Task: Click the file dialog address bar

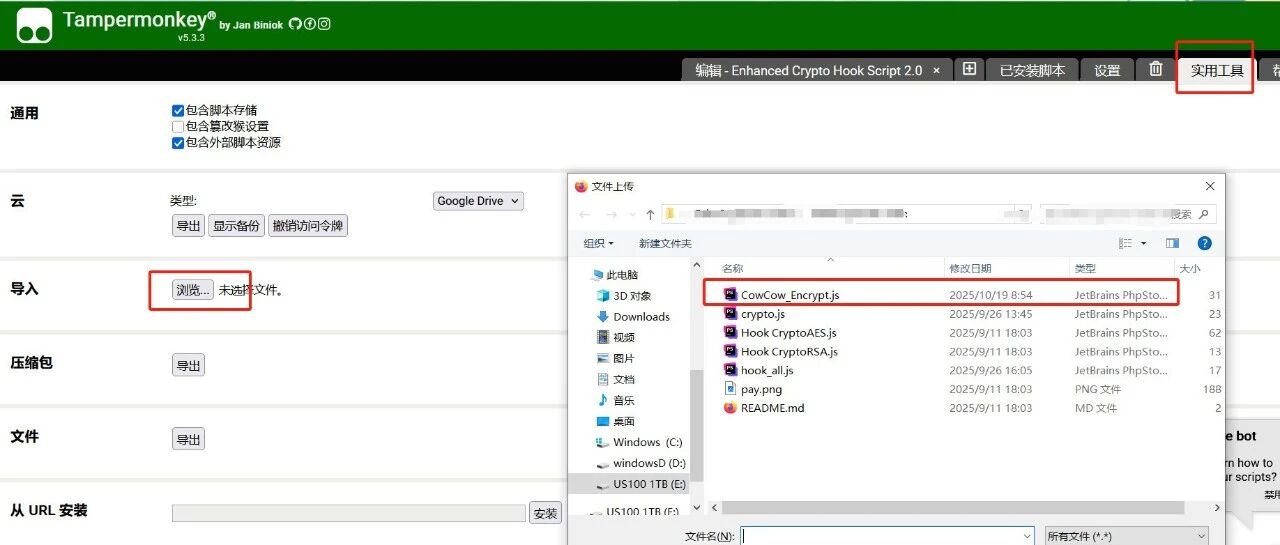Action: click(846, 214)
